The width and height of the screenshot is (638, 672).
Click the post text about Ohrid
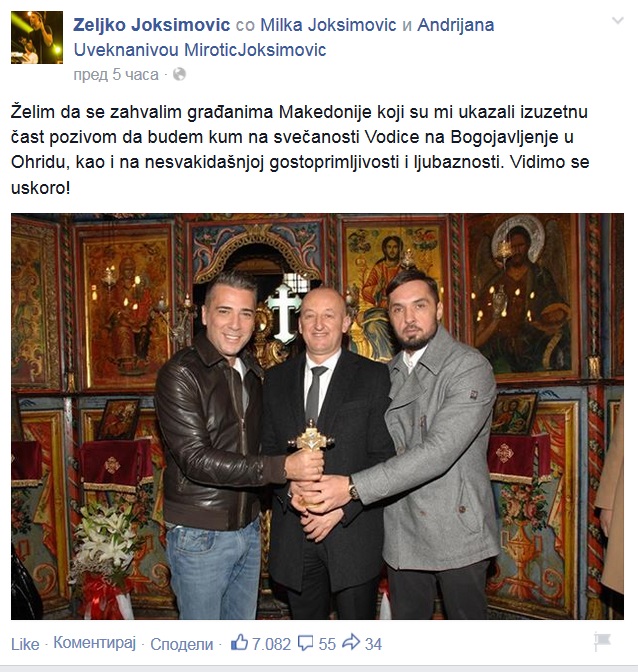click(x=300, y=150)
